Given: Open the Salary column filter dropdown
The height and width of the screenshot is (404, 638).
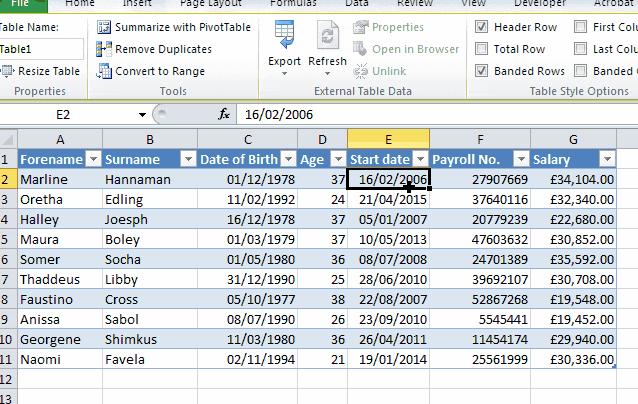Looking at the screenshot, I should point(607,159).
